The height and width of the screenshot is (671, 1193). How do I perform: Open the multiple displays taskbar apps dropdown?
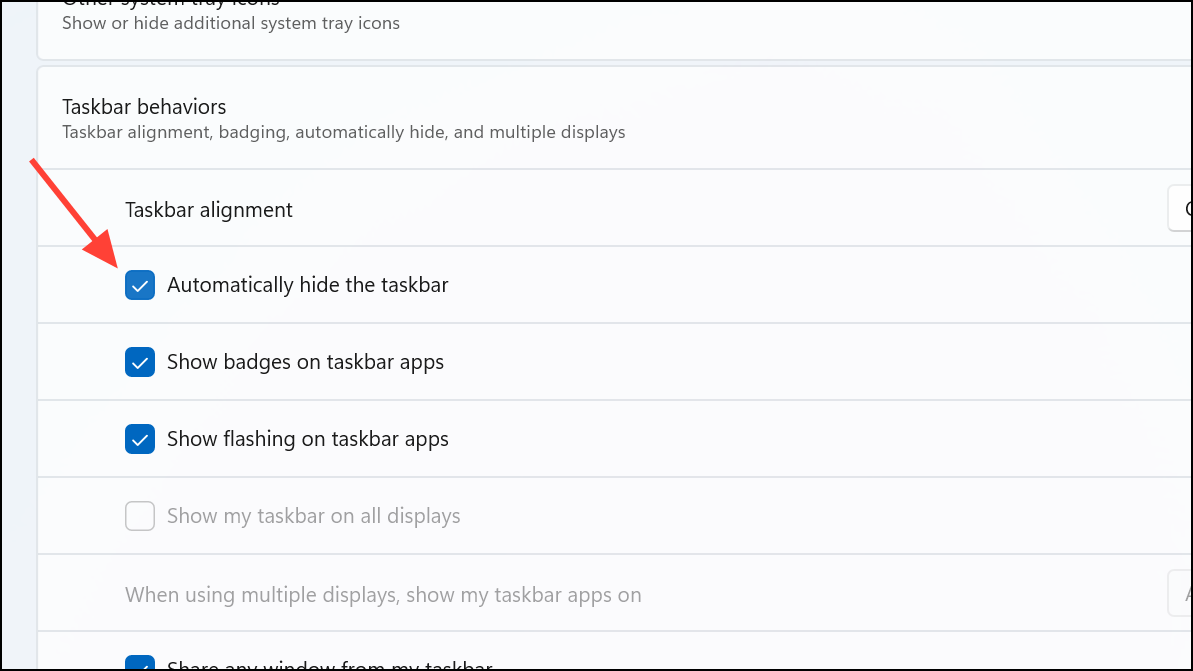(x=1180, y=594)
